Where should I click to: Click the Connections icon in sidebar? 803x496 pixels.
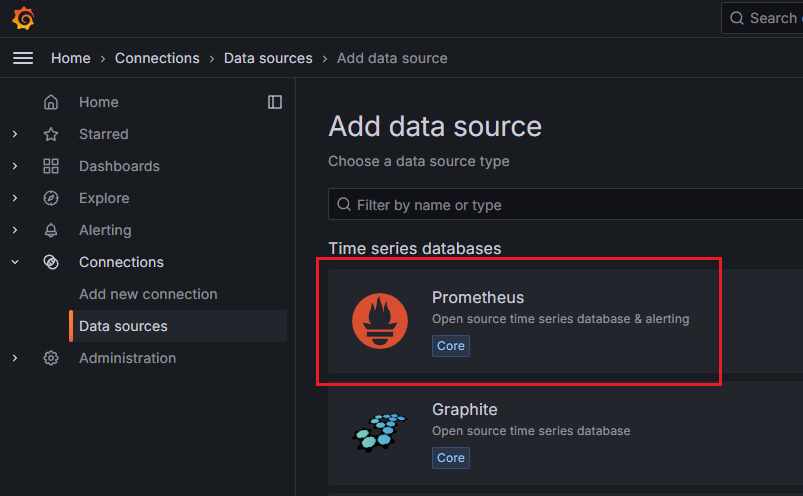[x=51, y=262]
